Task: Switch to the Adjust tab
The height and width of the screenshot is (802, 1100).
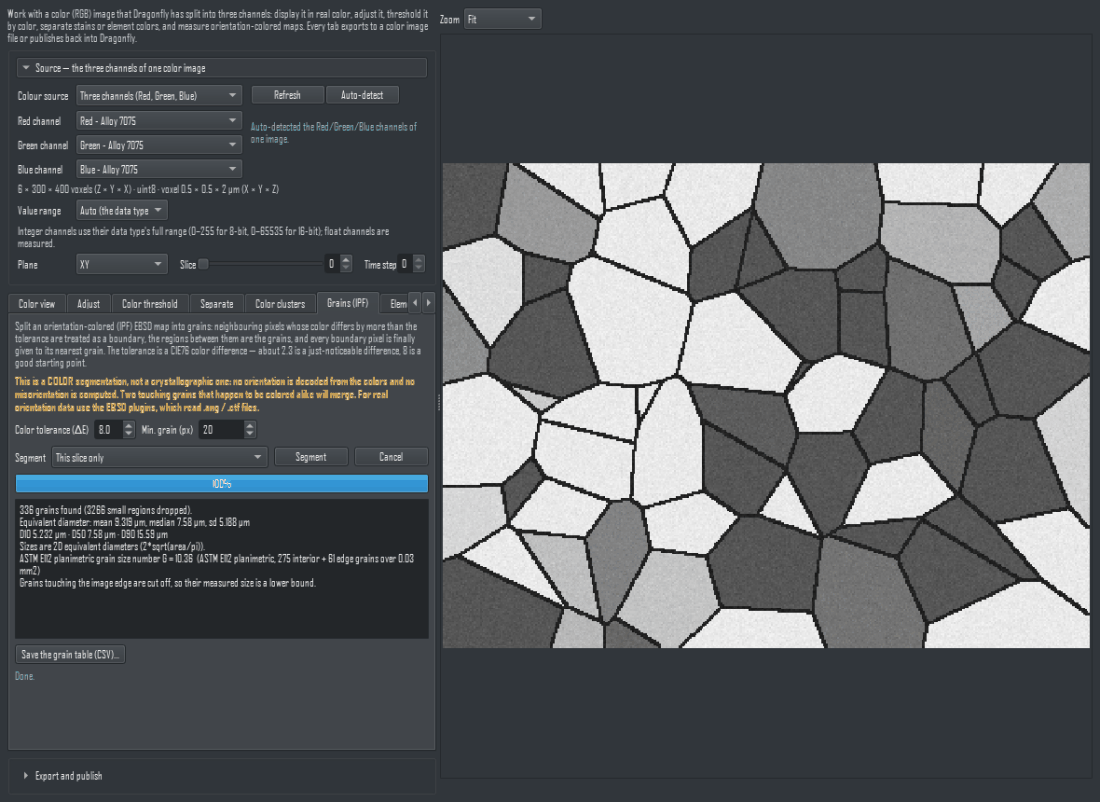Action: [88, 304]
